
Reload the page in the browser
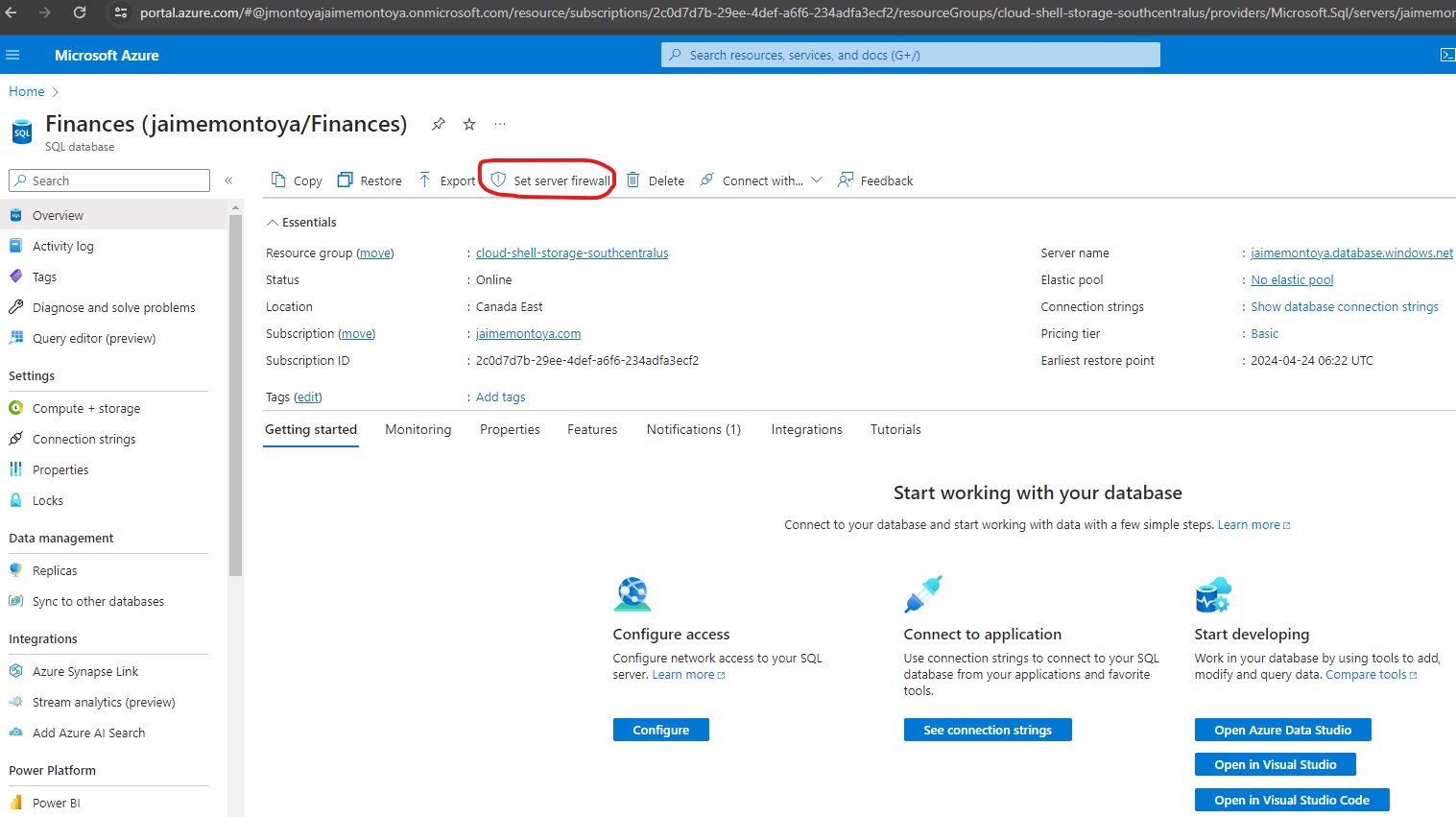80,12
